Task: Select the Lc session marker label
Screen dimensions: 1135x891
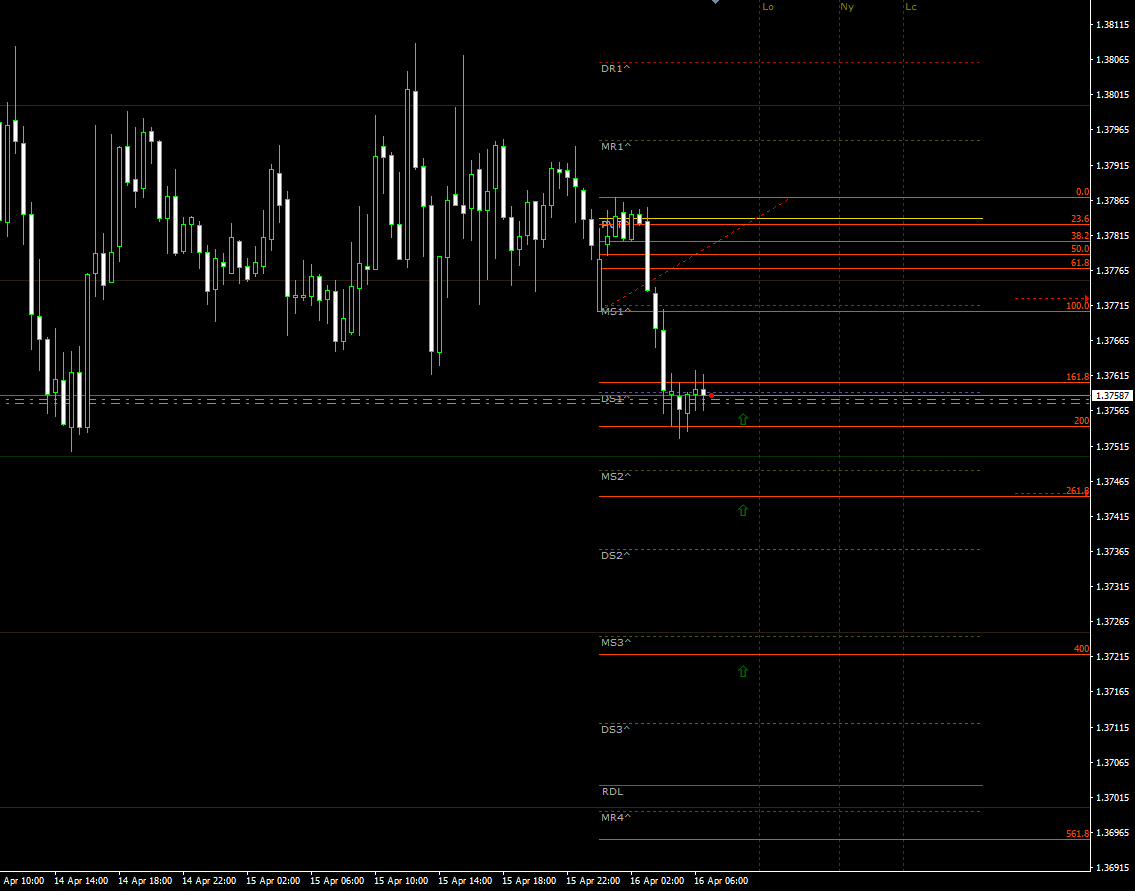Action: [x=911, y=7]
